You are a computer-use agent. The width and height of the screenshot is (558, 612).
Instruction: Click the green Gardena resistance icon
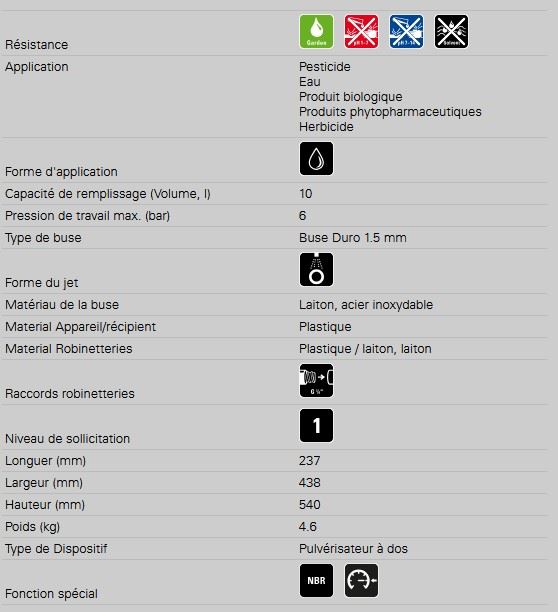click(316, 32)
